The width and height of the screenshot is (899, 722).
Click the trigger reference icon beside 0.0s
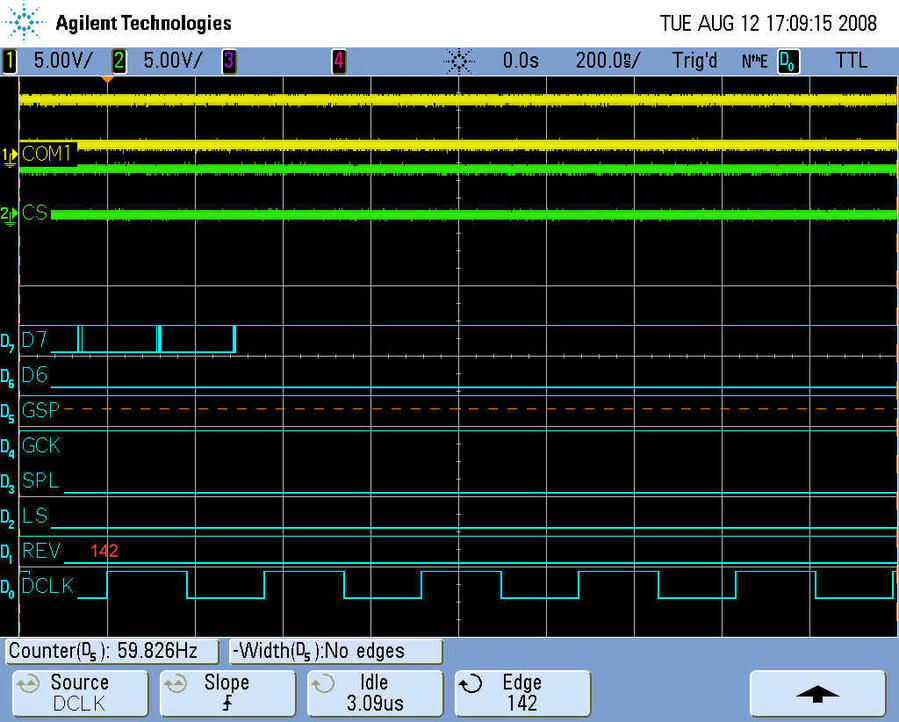[459, 61]
